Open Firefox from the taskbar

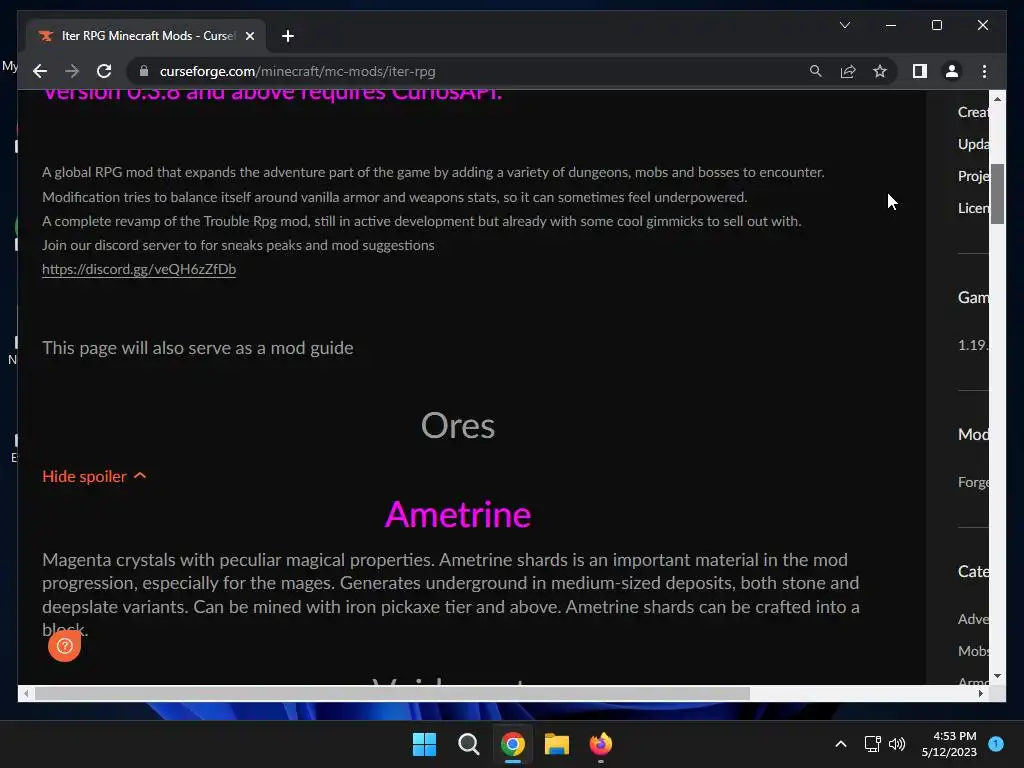click(x=601, y=744)
